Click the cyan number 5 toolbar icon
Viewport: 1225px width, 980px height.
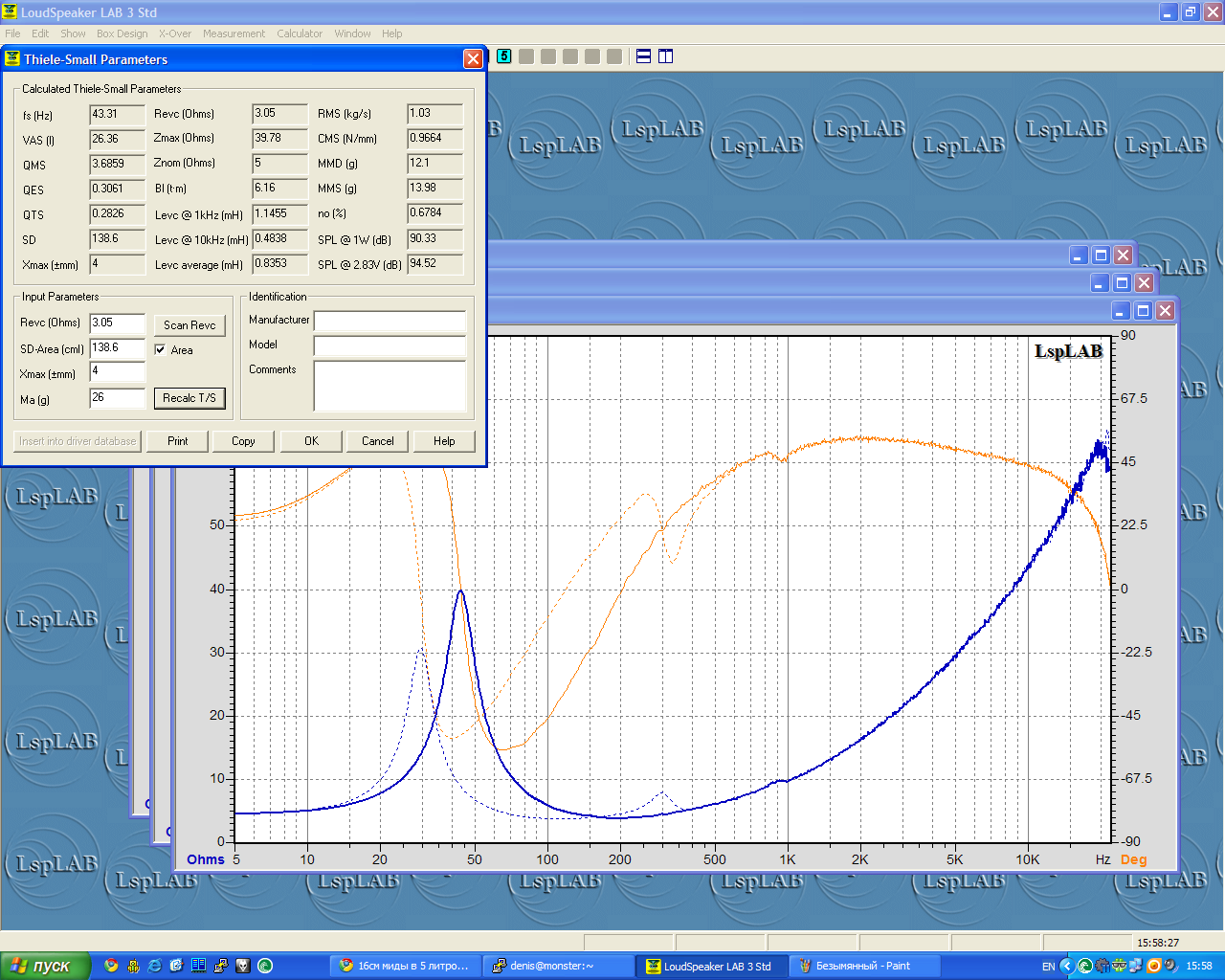point(504,56)
